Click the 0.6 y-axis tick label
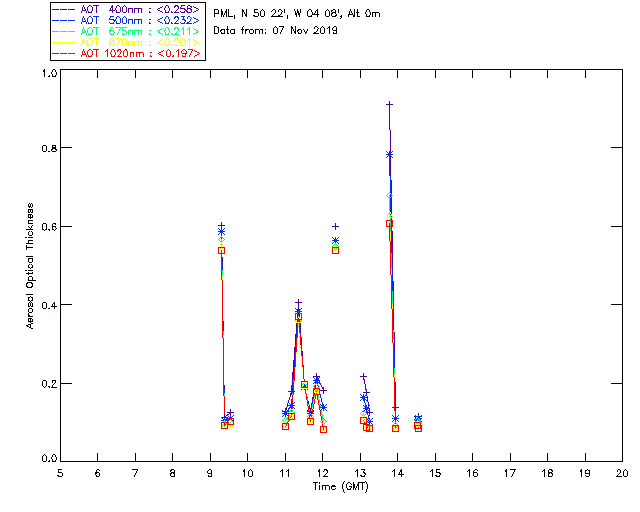Screen dimensions: 640x512 coord(49,227)
